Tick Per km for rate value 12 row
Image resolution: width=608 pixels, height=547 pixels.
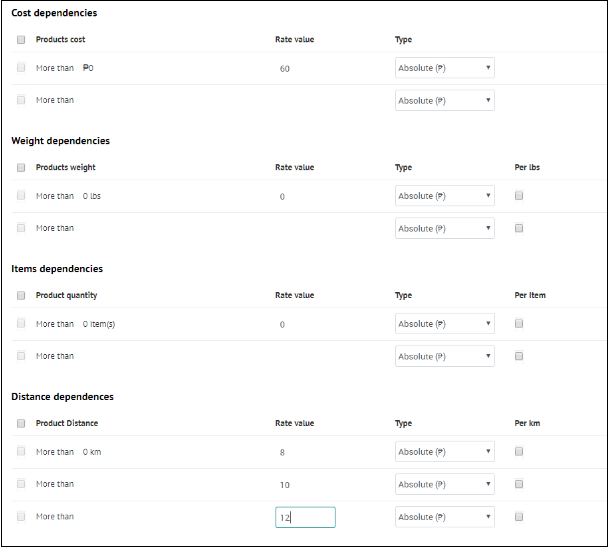pyautogui.click(x=519, y=517)
